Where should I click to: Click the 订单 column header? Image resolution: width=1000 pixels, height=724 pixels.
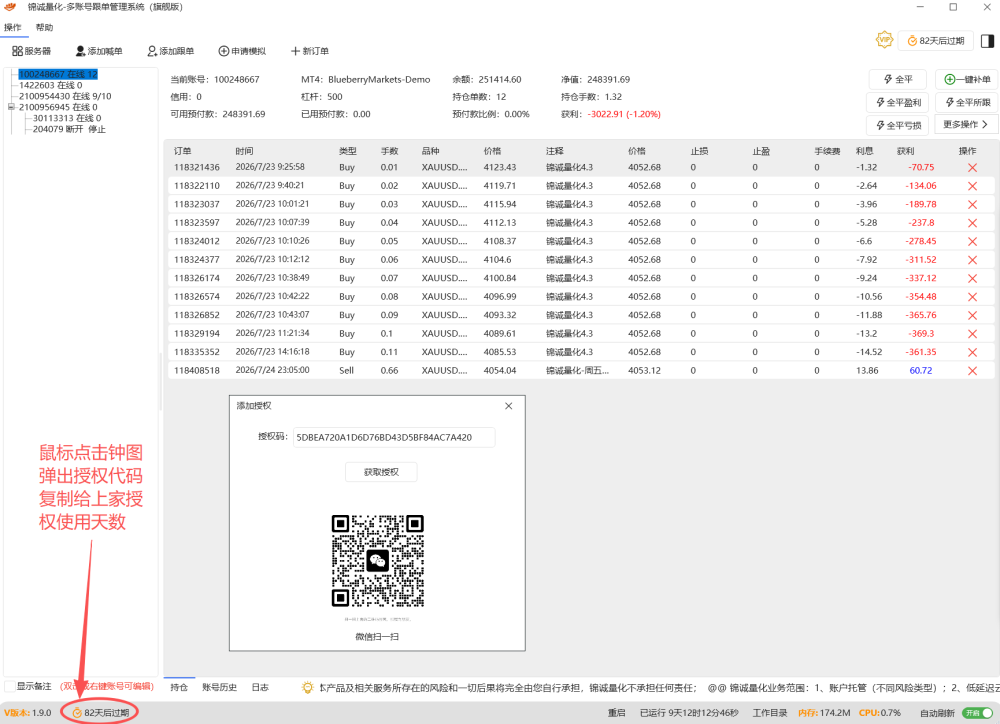click(x=182, y=151)
